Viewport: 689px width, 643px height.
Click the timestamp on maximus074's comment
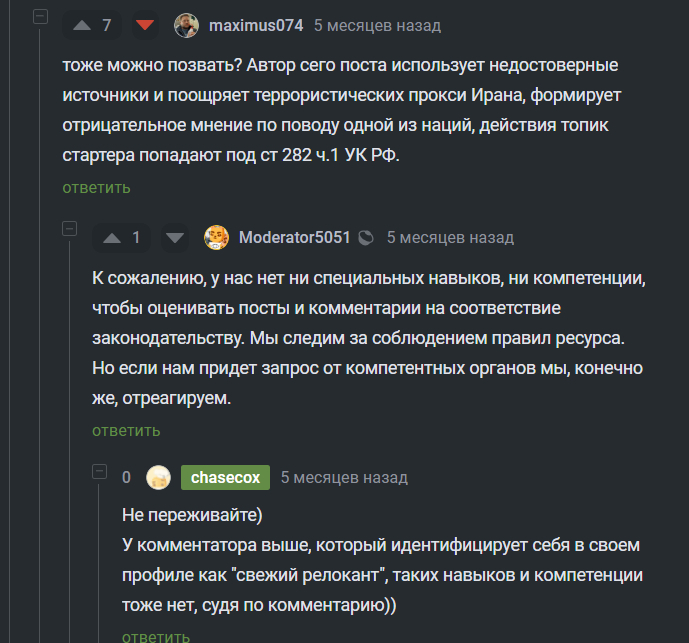377,25
